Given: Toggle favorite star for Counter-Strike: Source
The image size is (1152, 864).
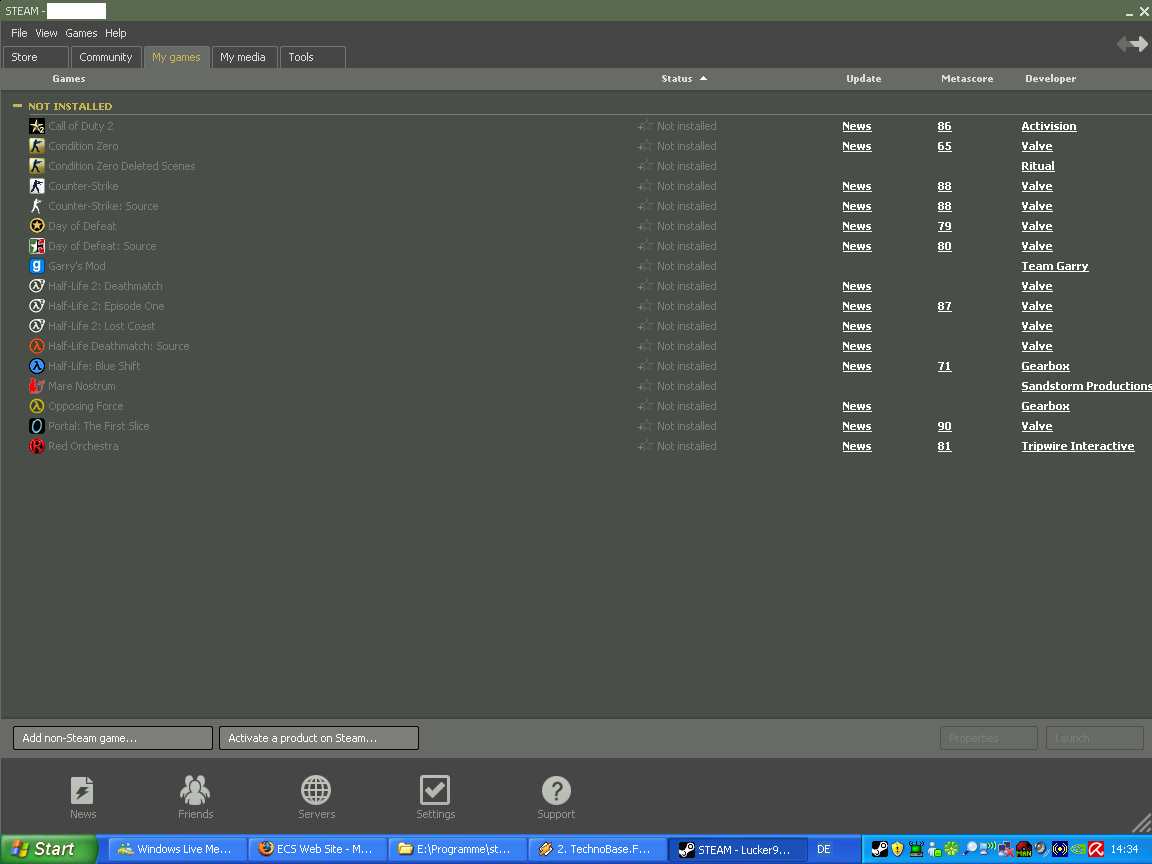Looking at the screenshot, I should point(645,206).
